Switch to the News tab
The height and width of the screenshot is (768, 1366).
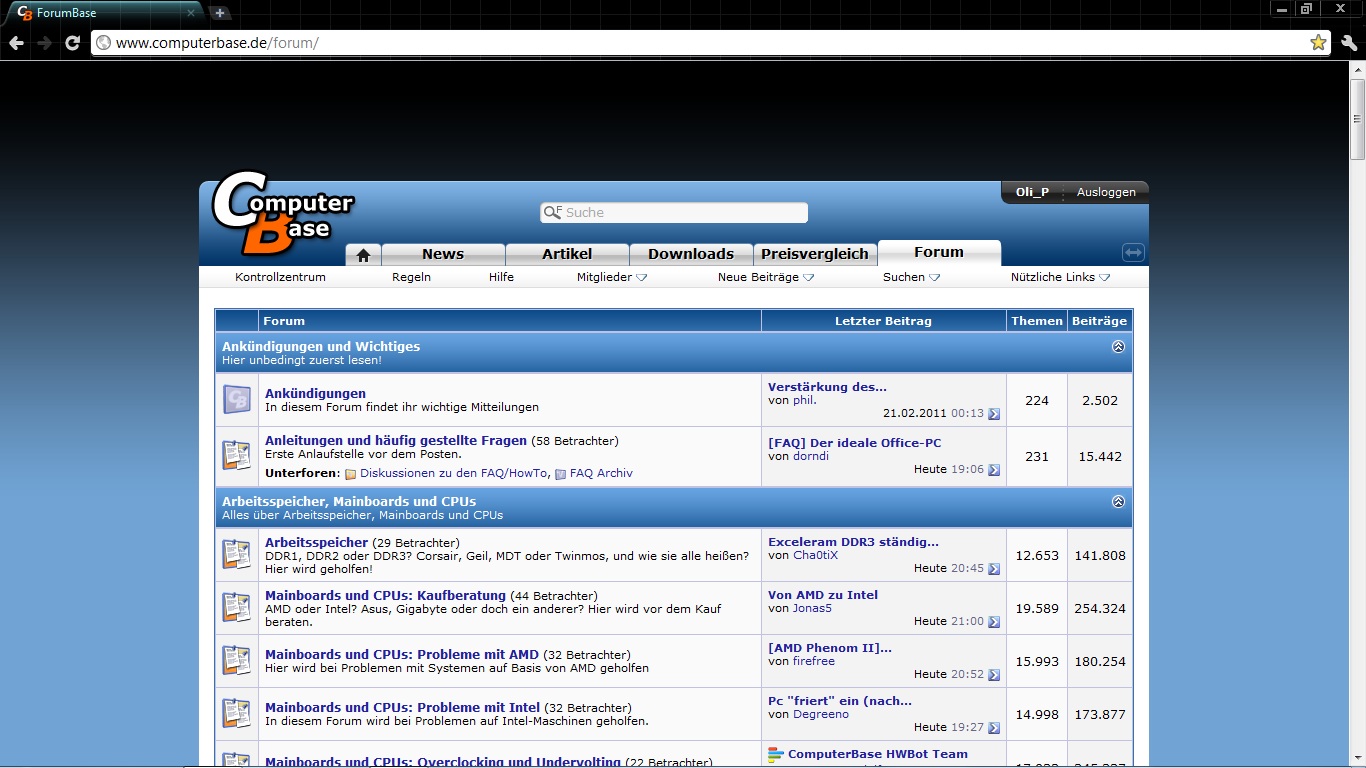point(443,254)
